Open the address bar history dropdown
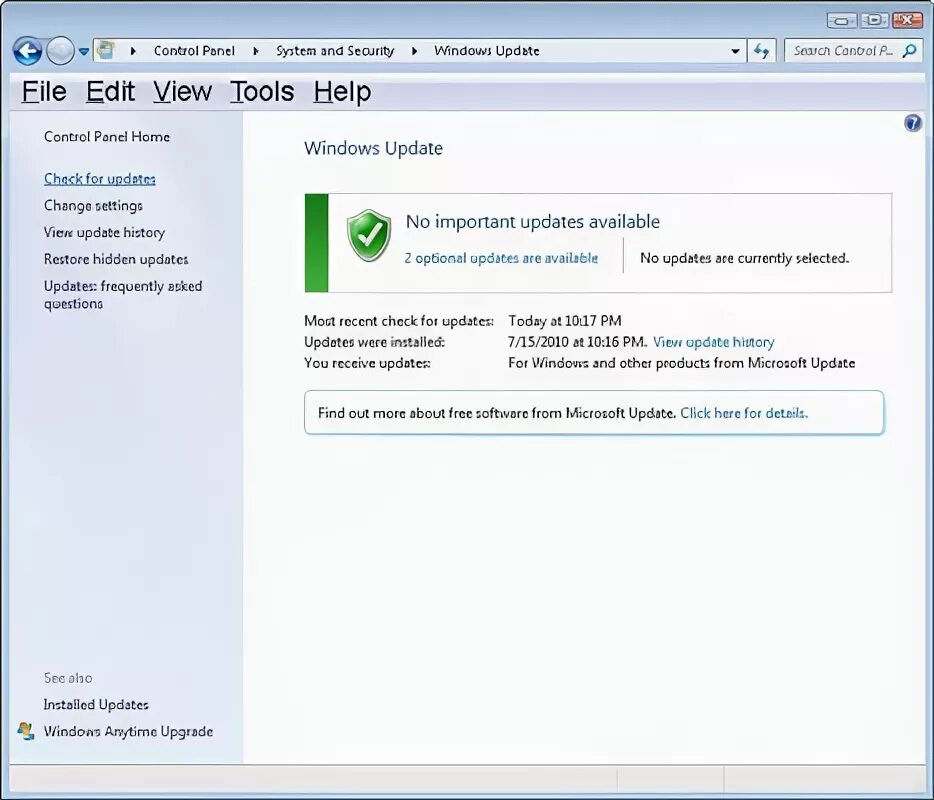 [x=736, y=51]
